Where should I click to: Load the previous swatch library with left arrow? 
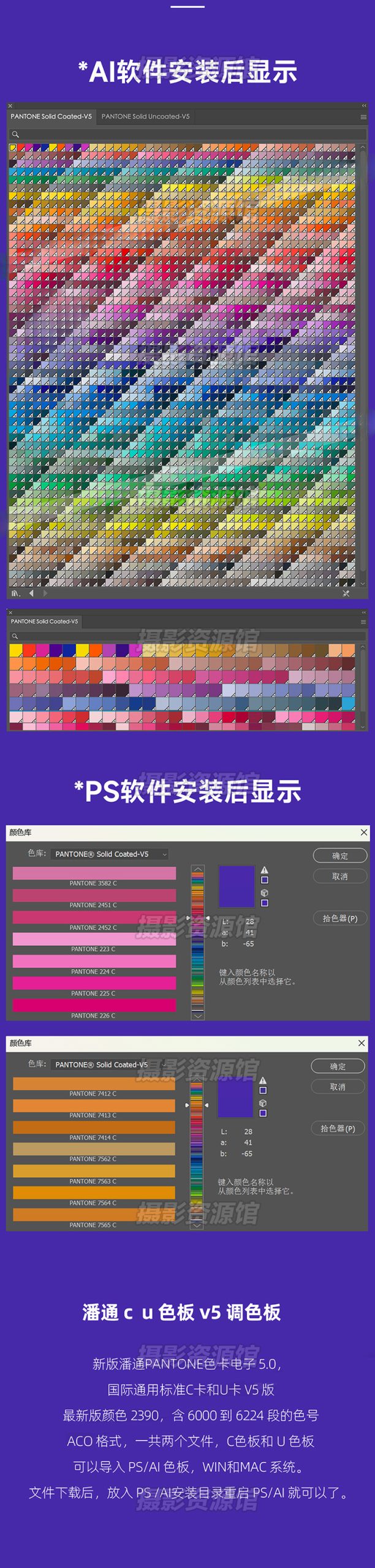coord(31,593)
